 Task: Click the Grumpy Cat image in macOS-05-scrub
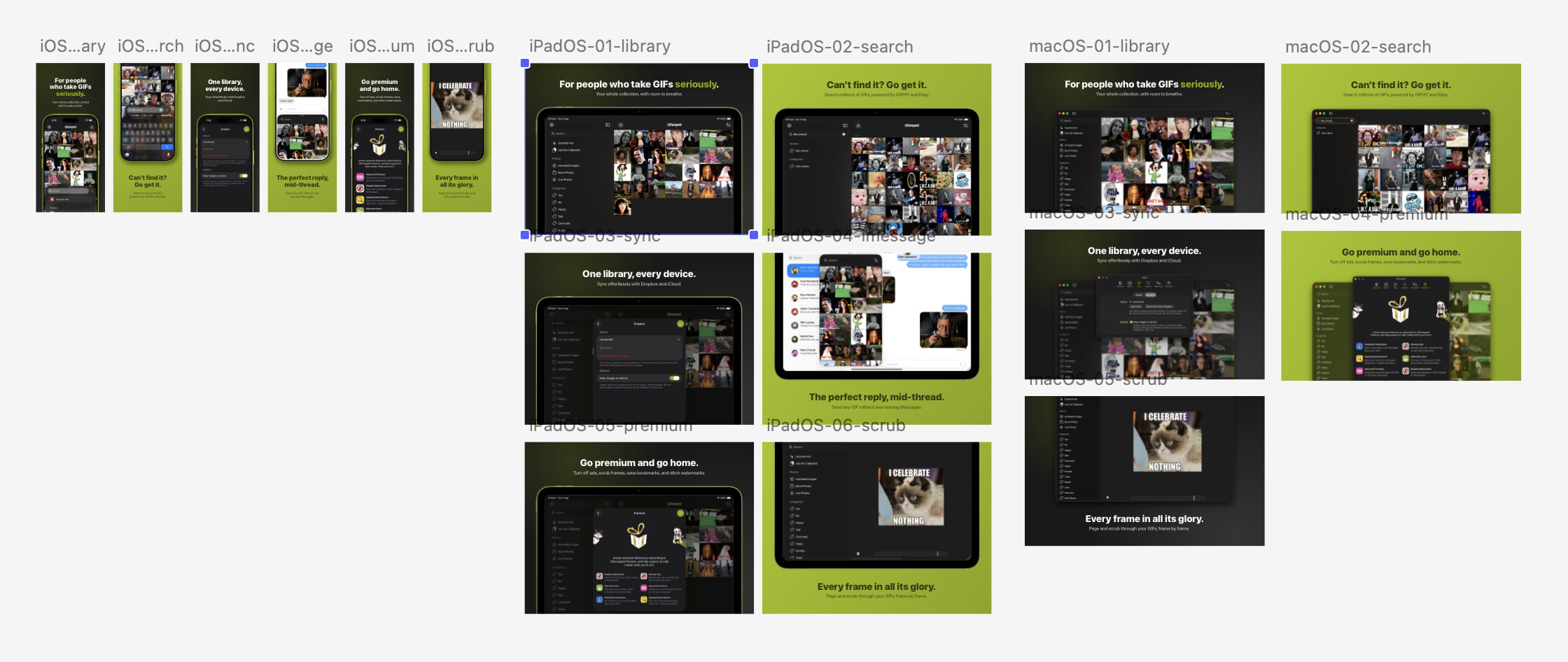tap(1167, 441)
